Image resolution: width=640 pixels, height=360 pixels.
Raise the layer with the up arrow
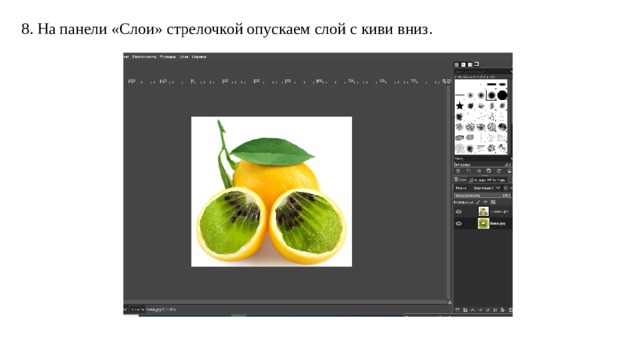pos(473,310)
